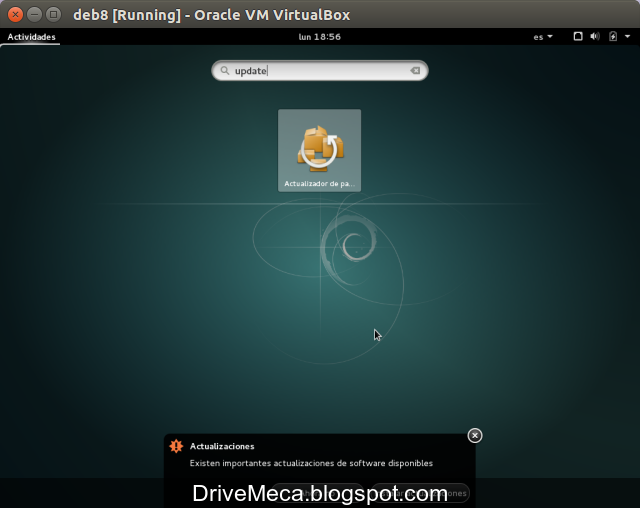
Task: Click 'Existen importantes actualizaciones de software disponibles' text
Action: 311,463
